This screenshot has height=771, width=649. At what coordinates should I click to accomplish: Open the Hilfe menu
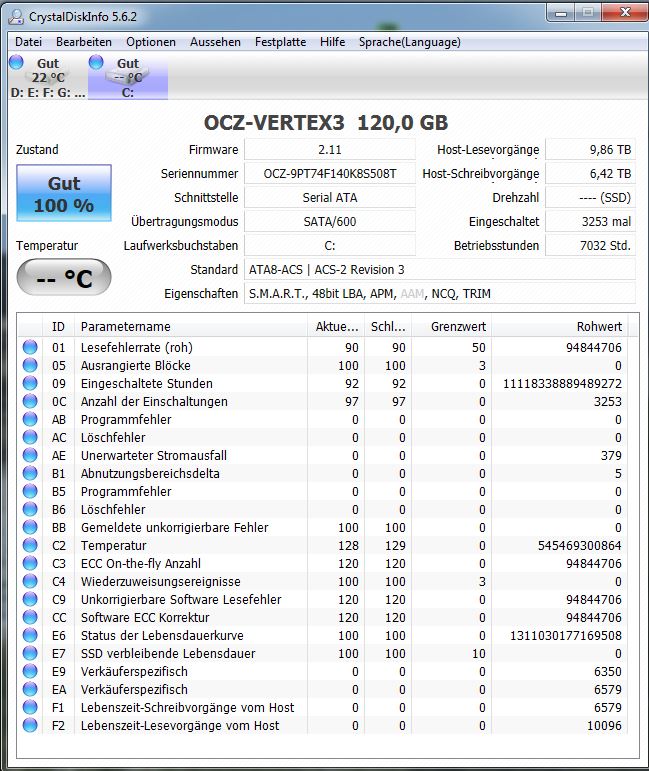[332, 42]
